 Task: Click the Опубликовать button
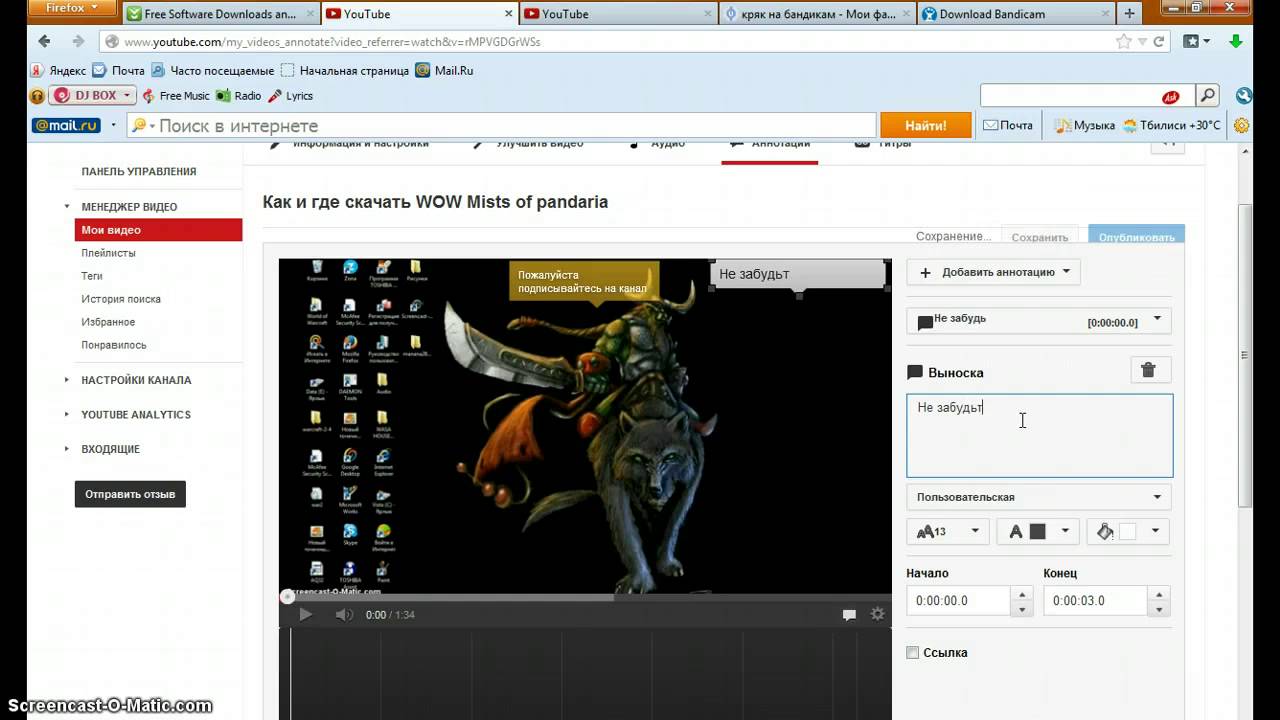point(1136,237)
